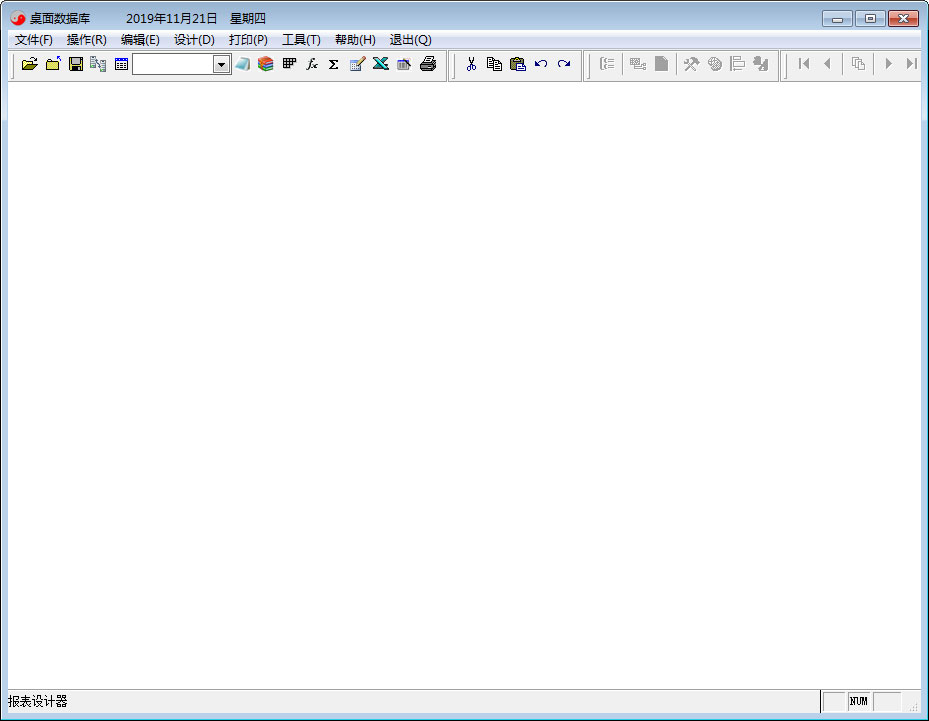
Task: Click the 退出(Q) menu item
Action: click(x=411, y=40)
